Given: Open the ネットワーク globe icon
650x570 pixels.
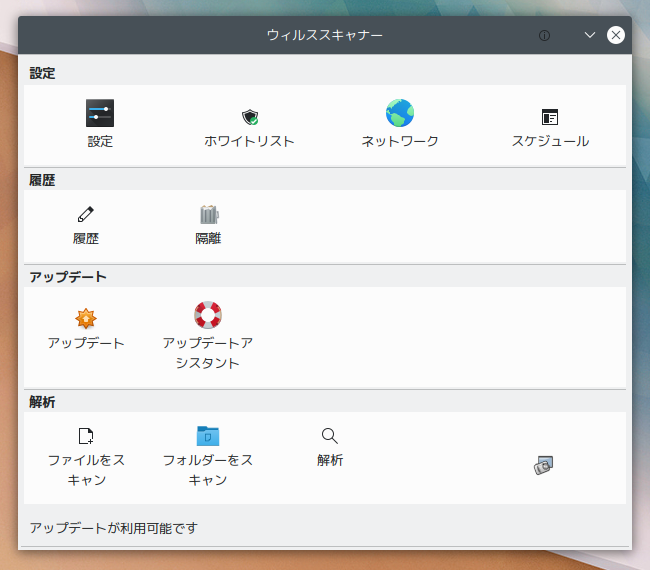Looking at the screenshot, I should [400, 113].
